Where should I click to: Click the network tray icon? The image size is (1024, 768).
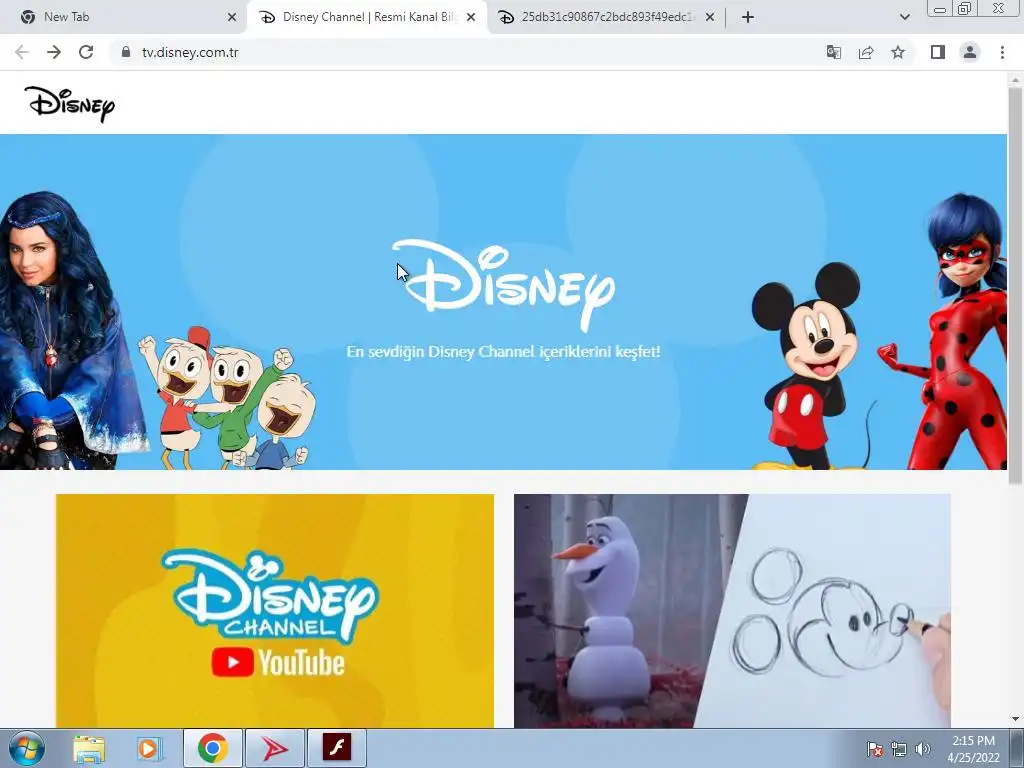[x=899, y=749]
